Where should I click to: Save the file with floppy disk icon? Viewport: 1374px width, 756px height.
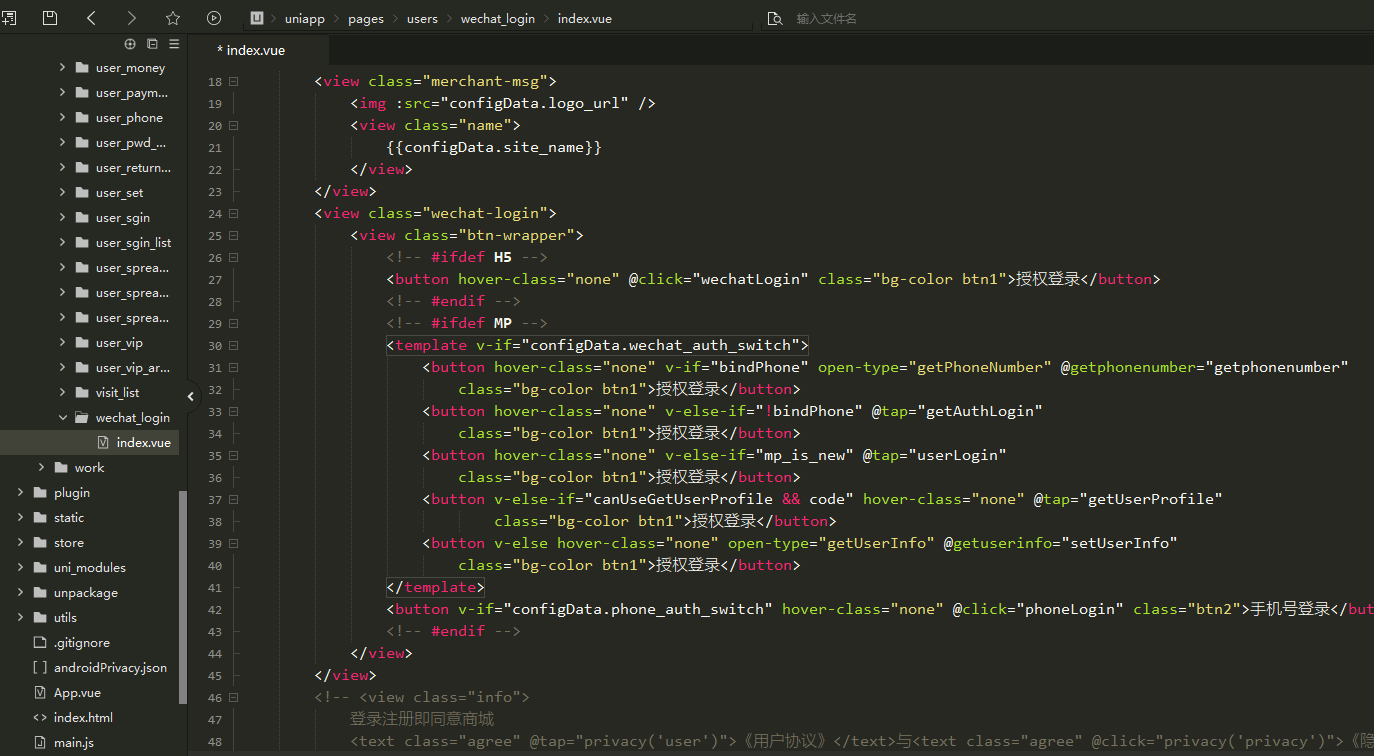click(50, 18)
